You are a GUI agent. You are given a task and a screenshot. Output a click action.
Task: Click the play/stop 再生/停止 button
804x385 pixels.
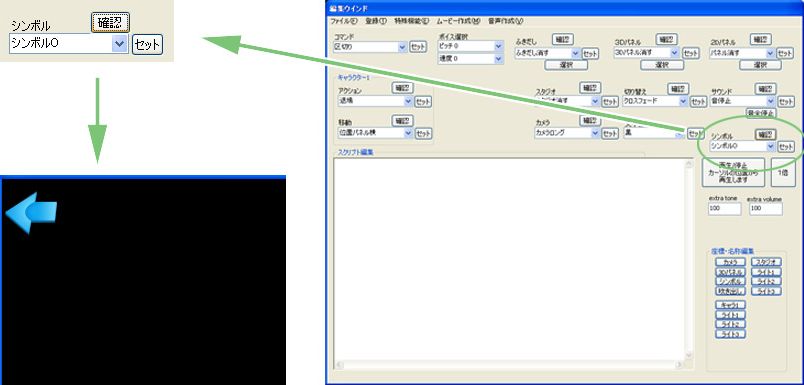click(733, 172)
